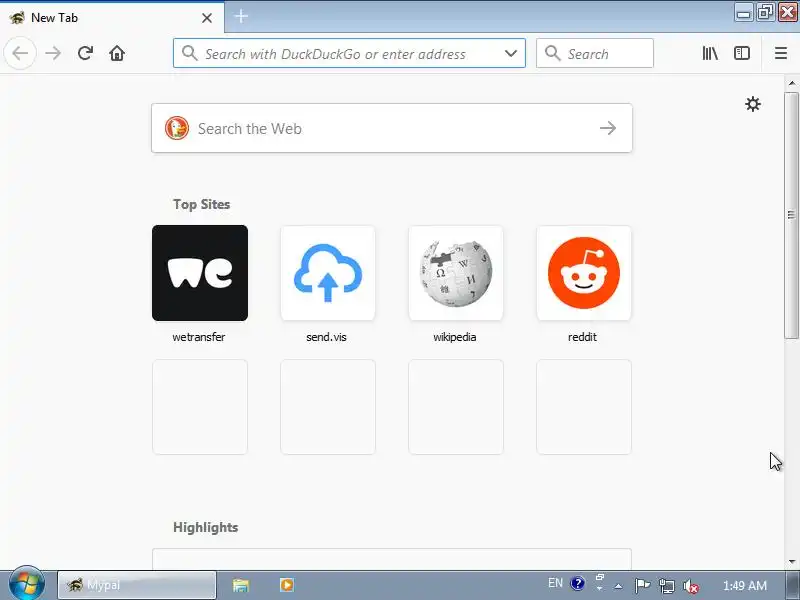Screen dimensions: 800x600
Task: Switch to Mypal taskbar button
Action: (137, 585)
